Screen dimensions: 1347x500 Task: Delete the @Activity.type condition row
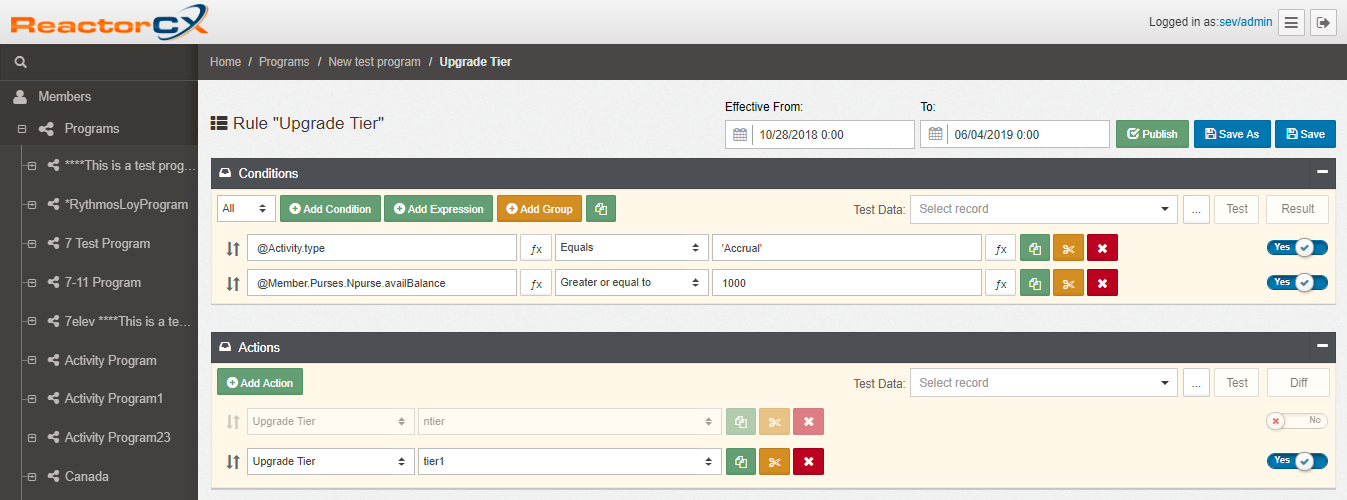click(x=1102, y=248)
